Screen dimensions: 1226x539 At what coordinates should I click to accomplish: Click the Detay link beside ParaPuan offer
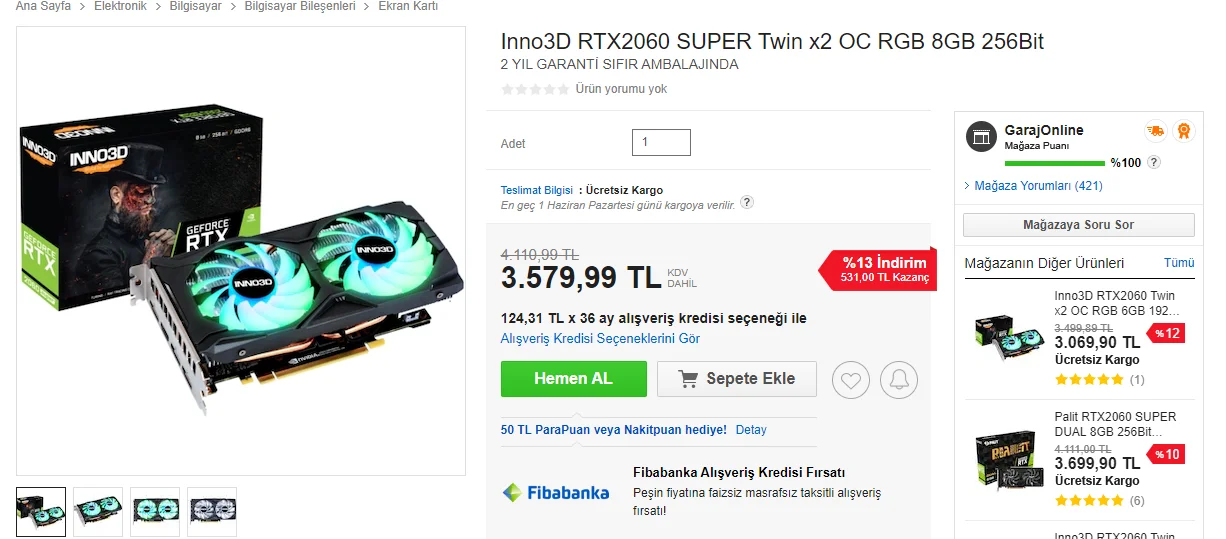click(x=751, y=430)
